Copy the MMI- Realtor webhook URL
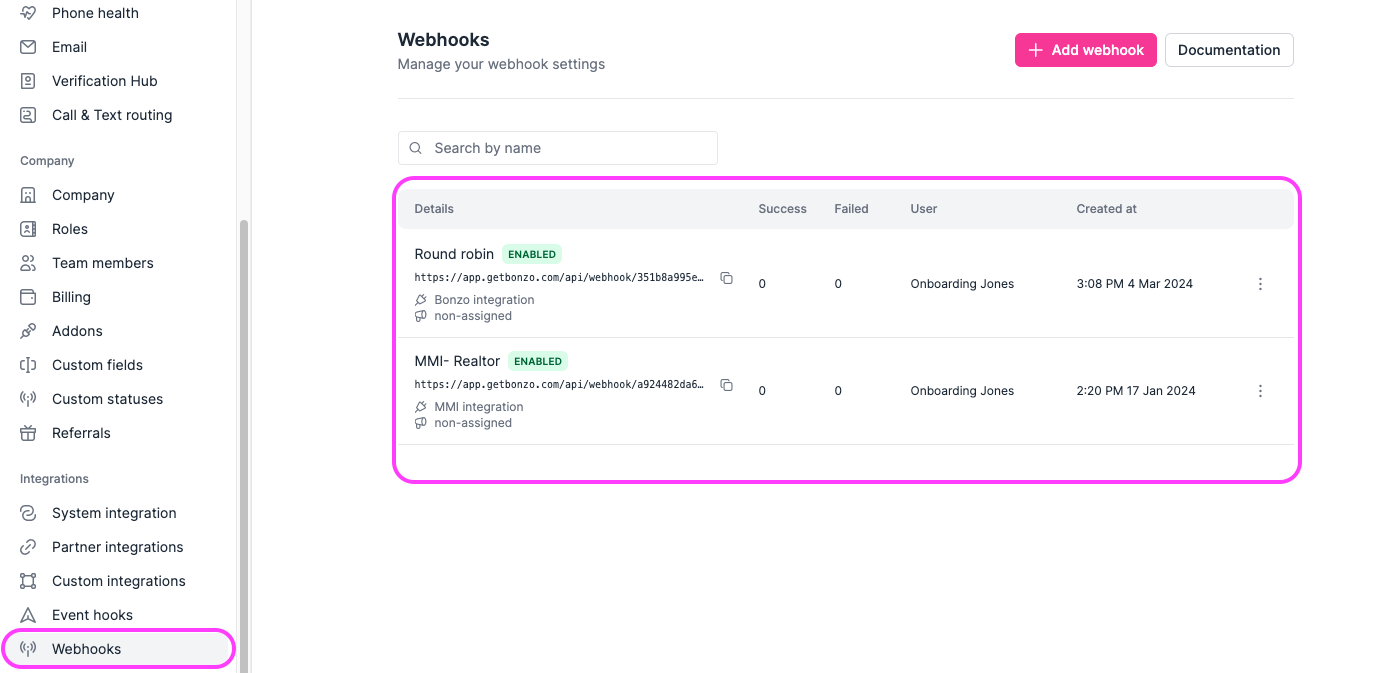 tap(727, 385)
